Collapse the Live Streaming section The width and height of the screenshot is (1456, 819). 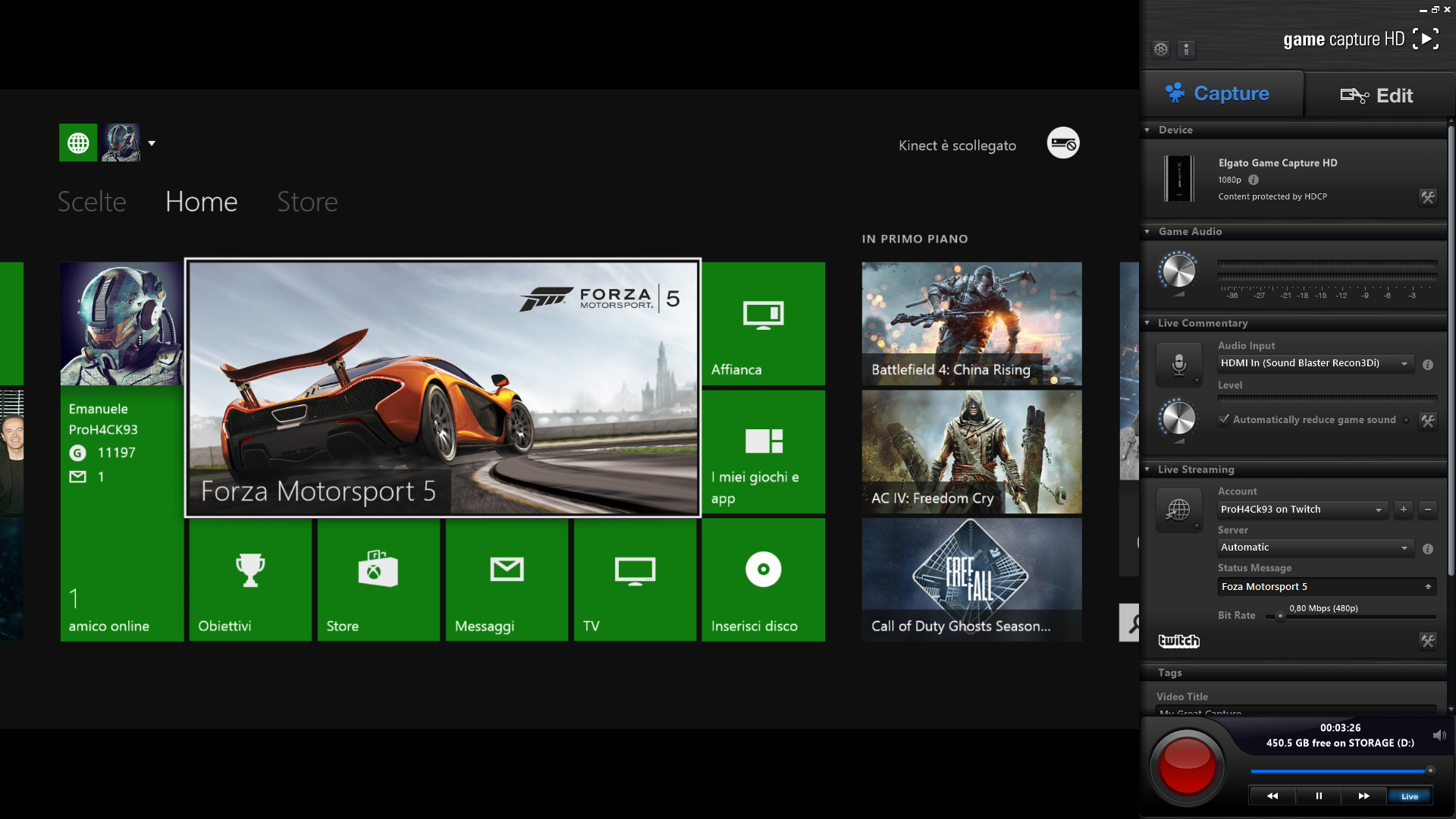coord(1147,470)
